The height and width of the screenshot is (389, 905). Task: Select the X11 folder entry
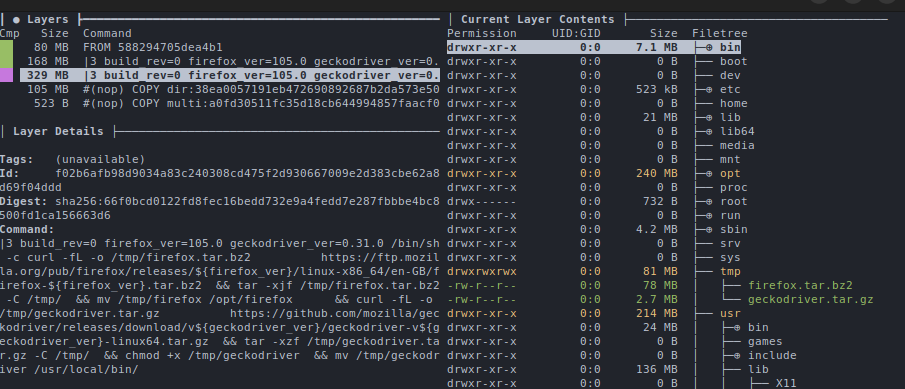(x=786, y=383)
